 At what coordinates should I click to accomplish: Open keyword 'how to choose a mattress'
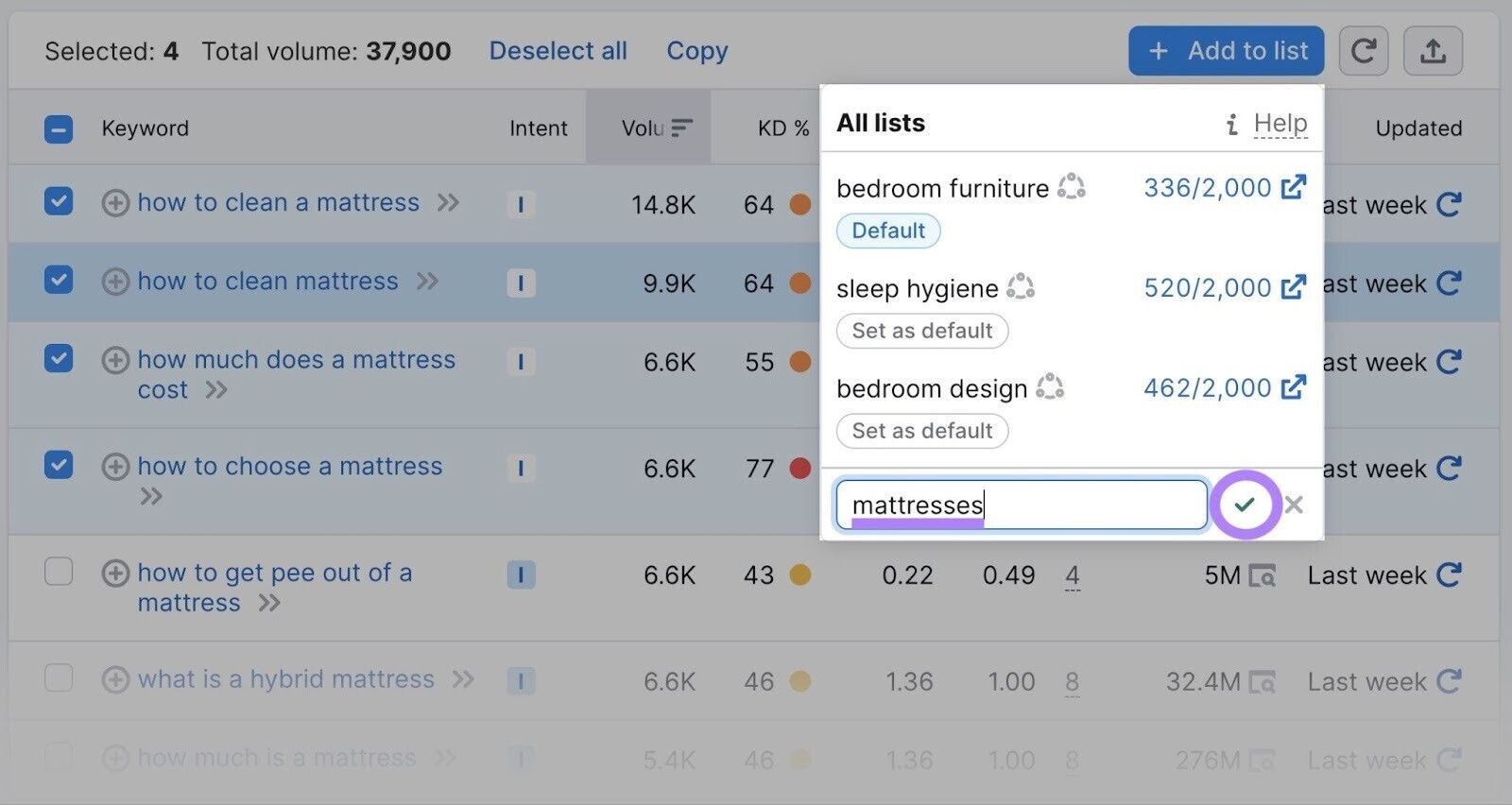pyautogui.click(x=289, y=466)
